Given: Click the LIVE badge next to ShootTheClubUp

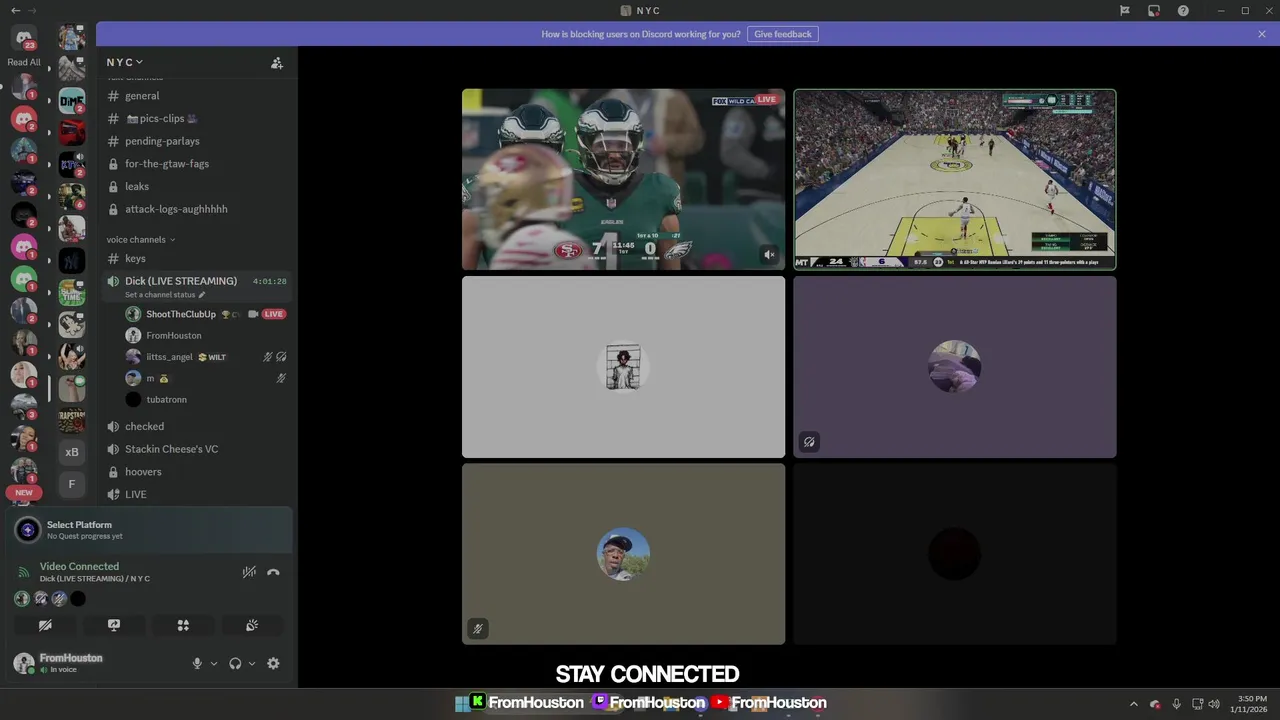Looking at the screenshot, I should pyautogui.click(x=274, y=314).
